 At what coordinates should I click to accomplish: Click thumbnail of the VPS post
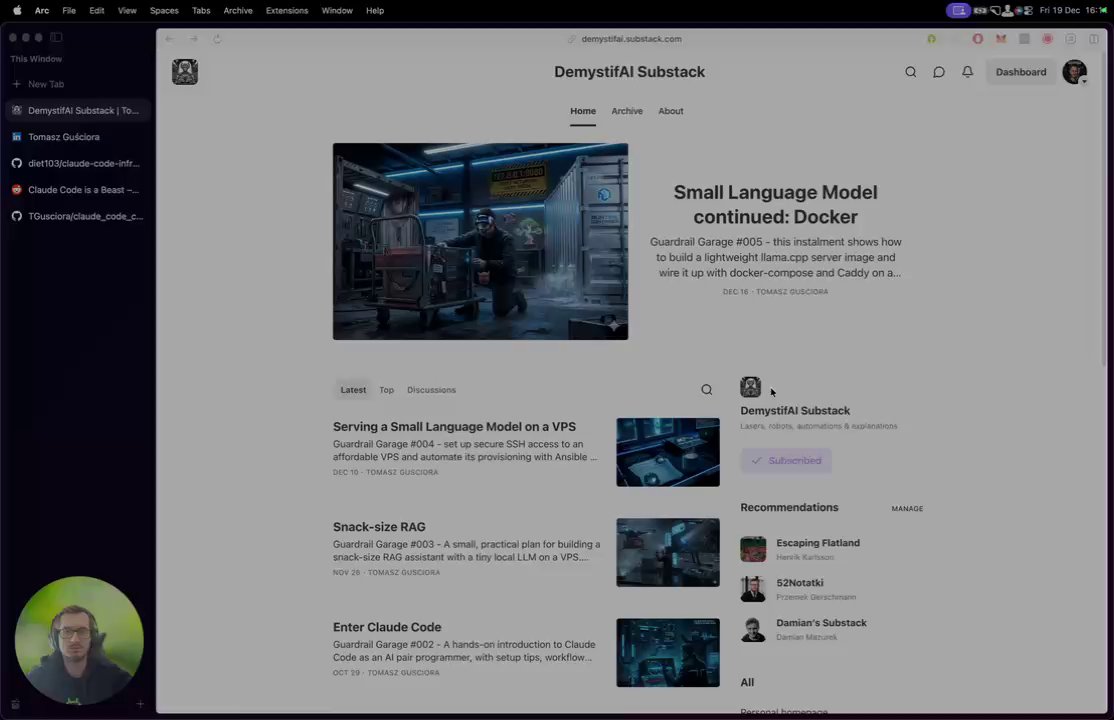[x=668, y=452]
